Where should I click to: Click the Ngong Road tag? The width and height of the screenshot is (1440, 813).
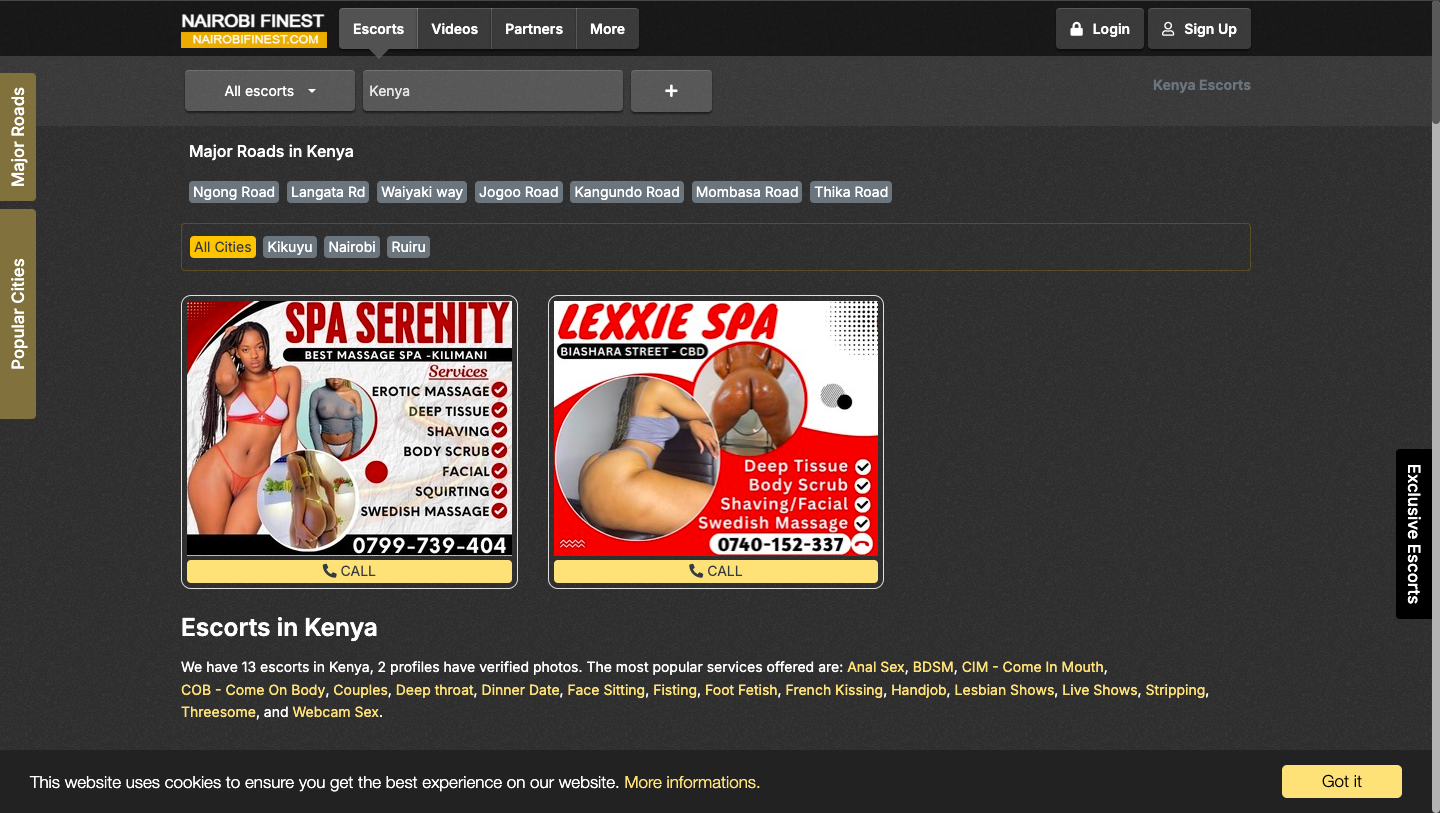click(234, 192)
